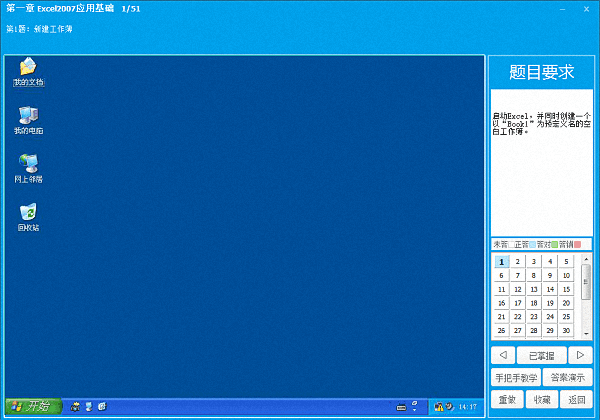This screenshot has height=420, width=600.
Task: Click the tray network warning icon
Action: coord(439,407)
